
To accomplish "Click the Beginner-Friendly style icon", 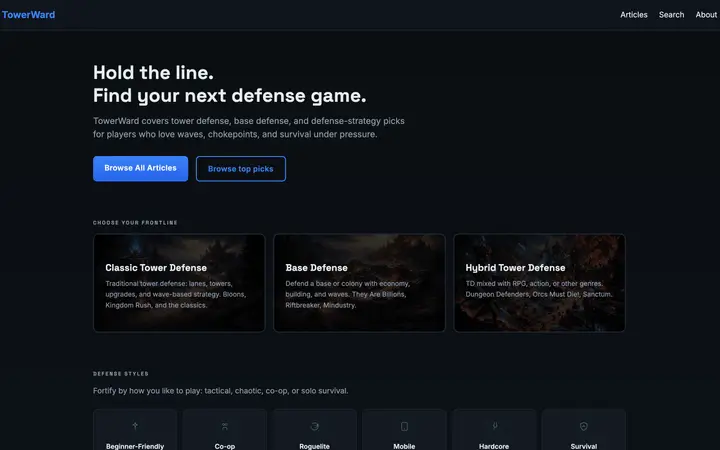I will [x=135, y=426].
